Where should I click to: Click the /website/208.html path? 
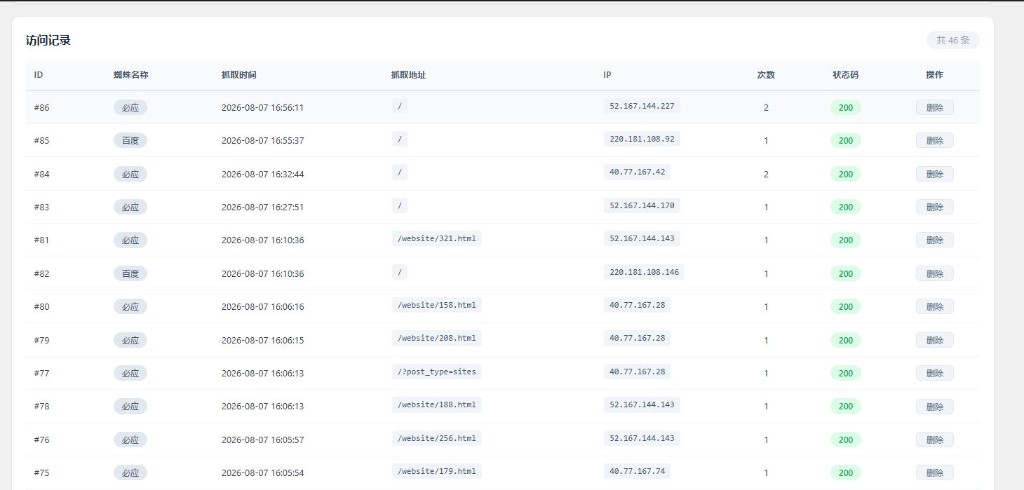click(x=436, y=338)
